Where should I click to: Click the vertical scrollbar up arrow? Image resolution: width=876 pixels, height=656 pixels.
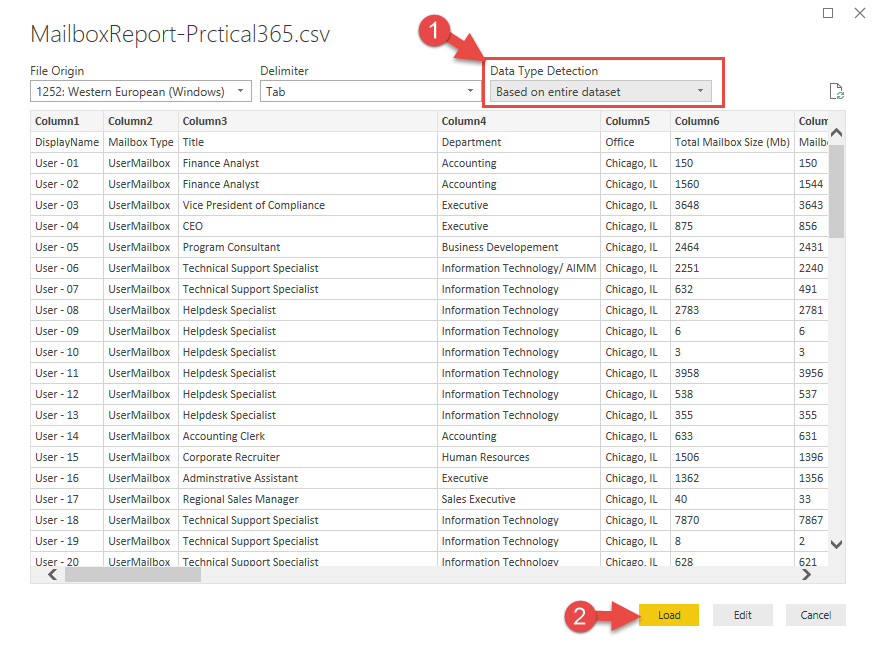click(x=835, y=130)
